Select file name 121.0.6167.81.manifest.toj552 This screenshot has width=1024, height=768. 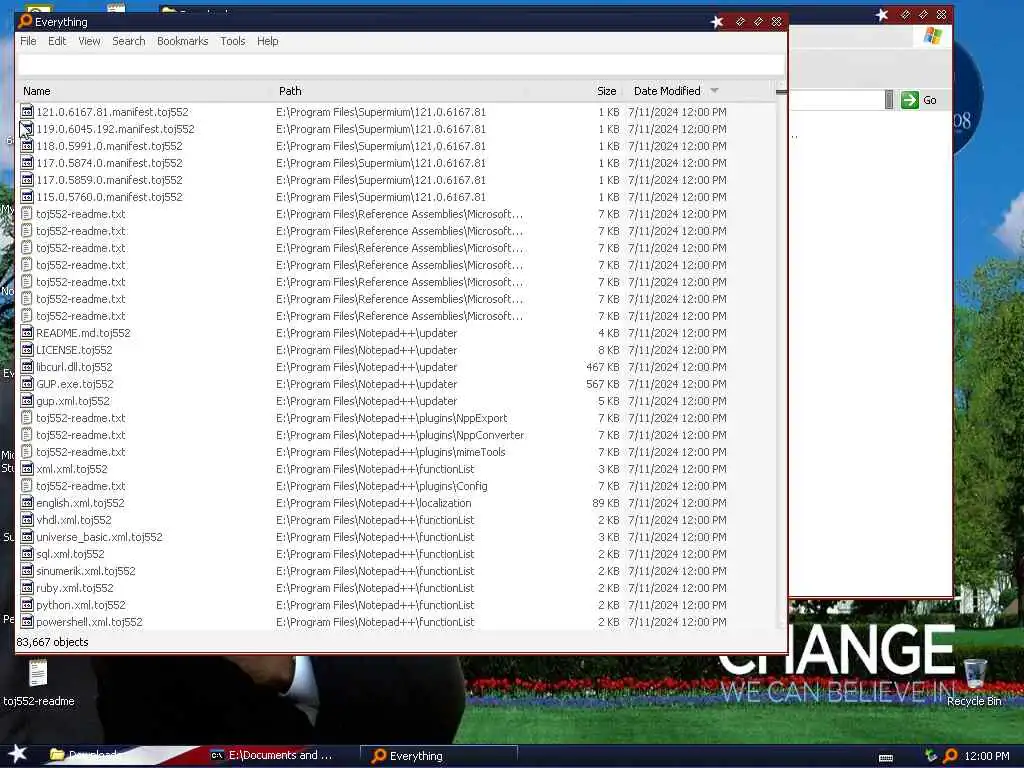[112, 112]
